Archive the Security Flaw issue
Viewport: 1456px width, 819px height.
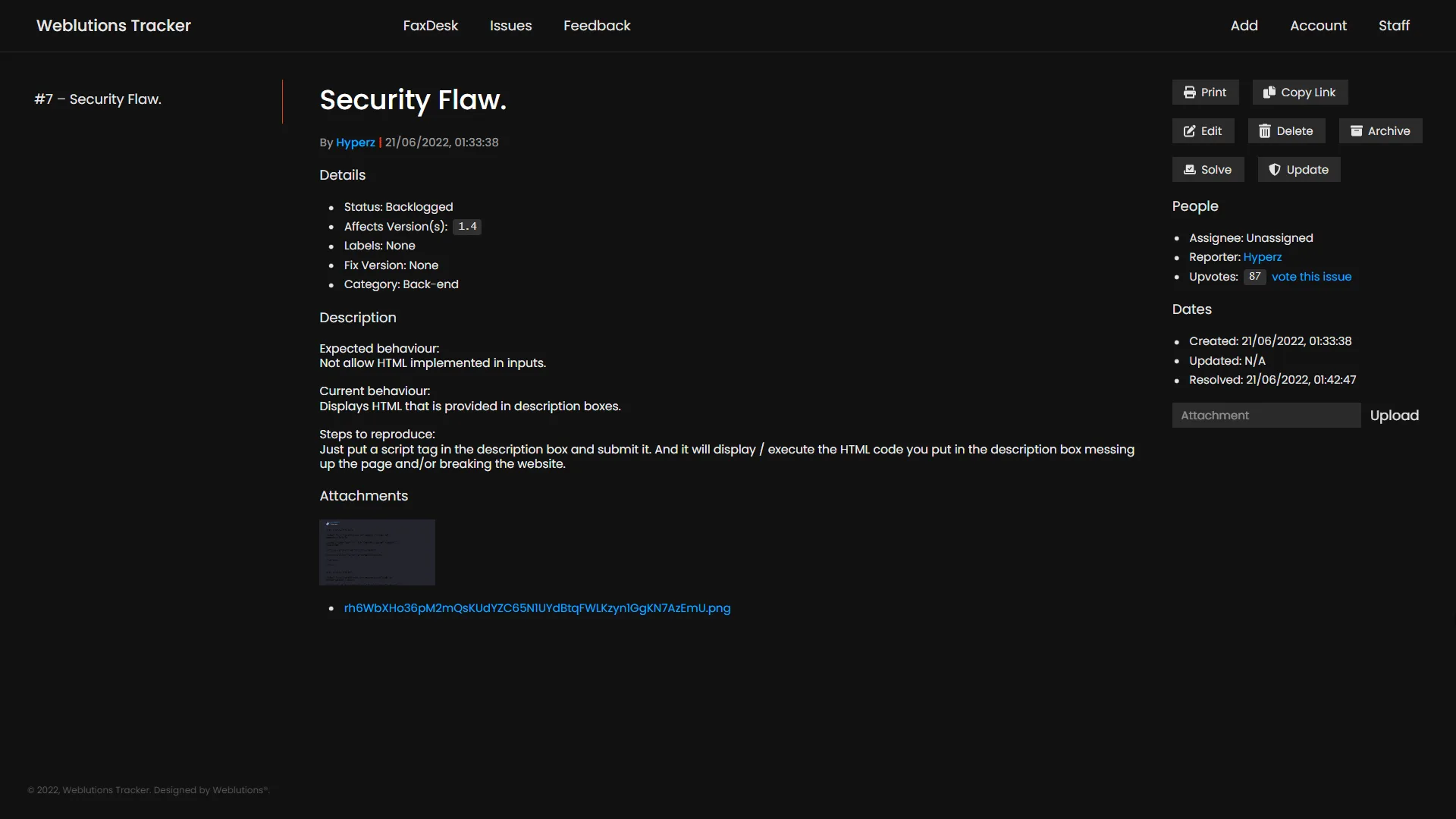point(1380,130)
